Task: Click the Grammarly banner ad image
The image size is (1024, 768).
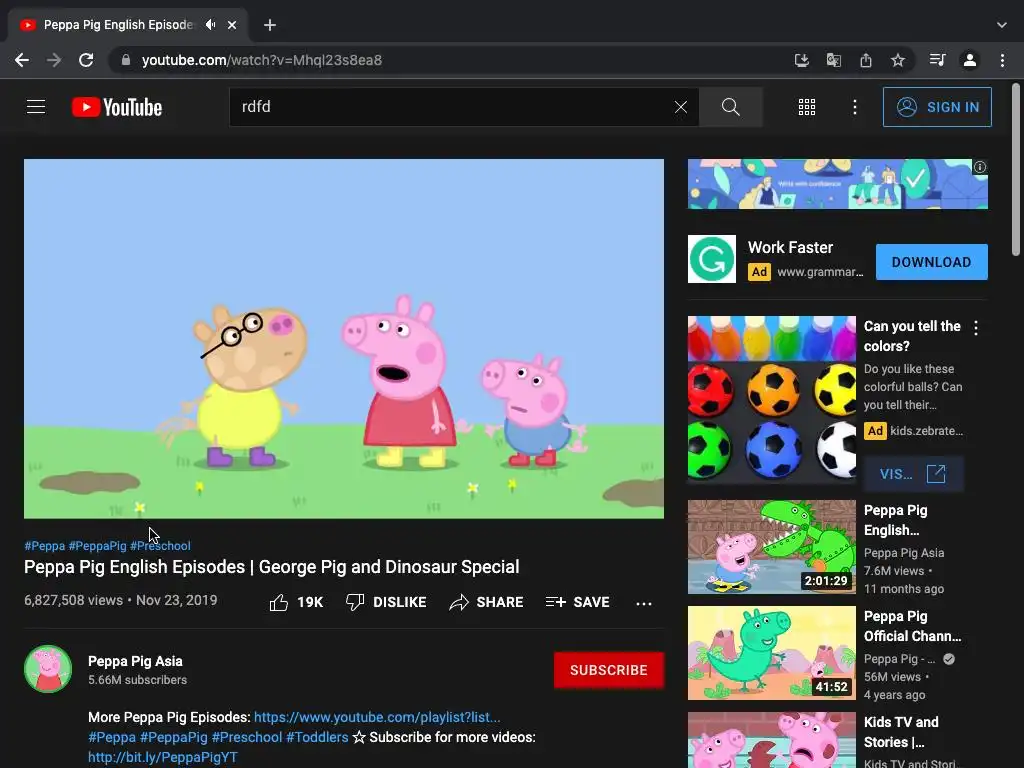Action: click(837, 184)
